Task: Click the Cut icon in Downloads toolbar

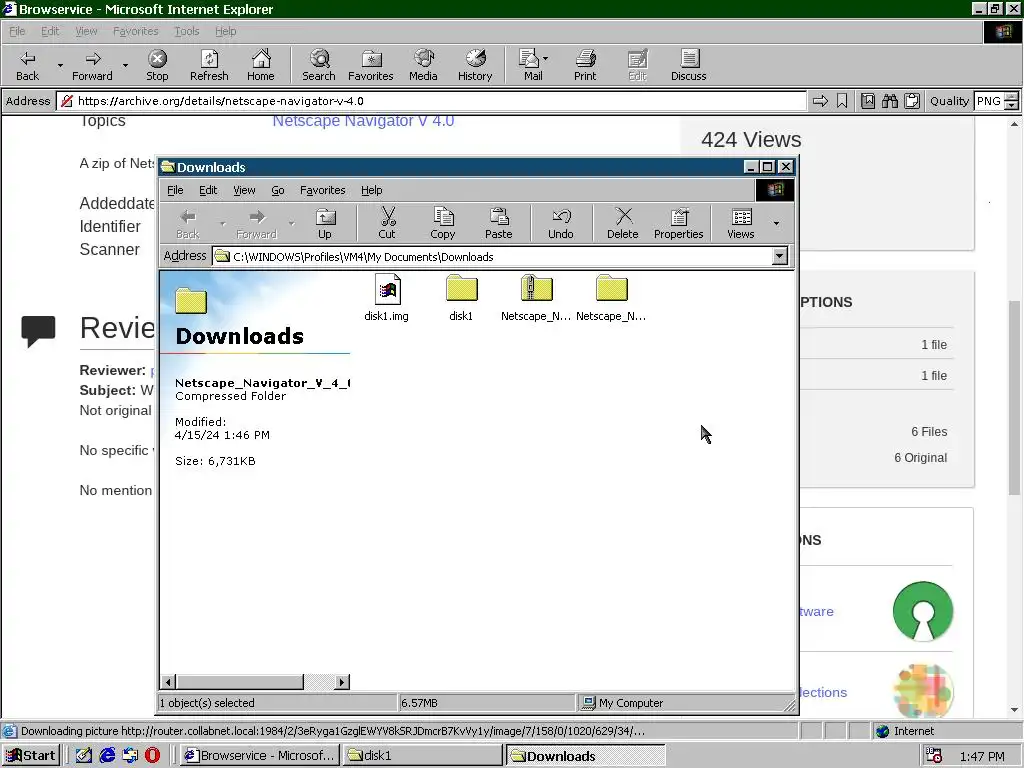Action: pyautogui.click(x=387, y=223)
